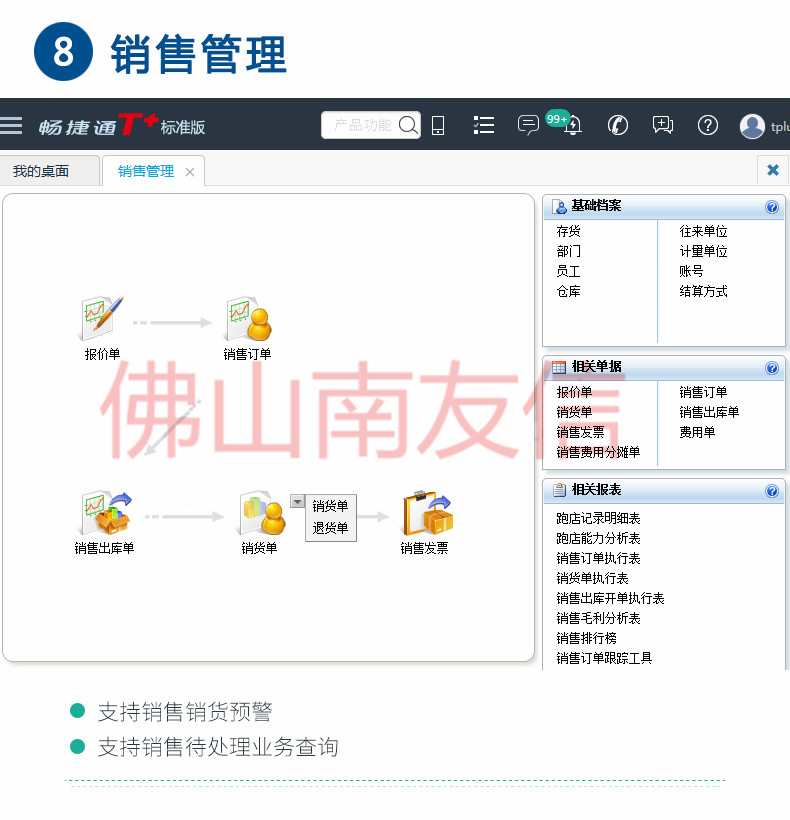The width and height of the screenshot is (790, 820).
Task: Open the mobile phone icon
Action: 438,126
